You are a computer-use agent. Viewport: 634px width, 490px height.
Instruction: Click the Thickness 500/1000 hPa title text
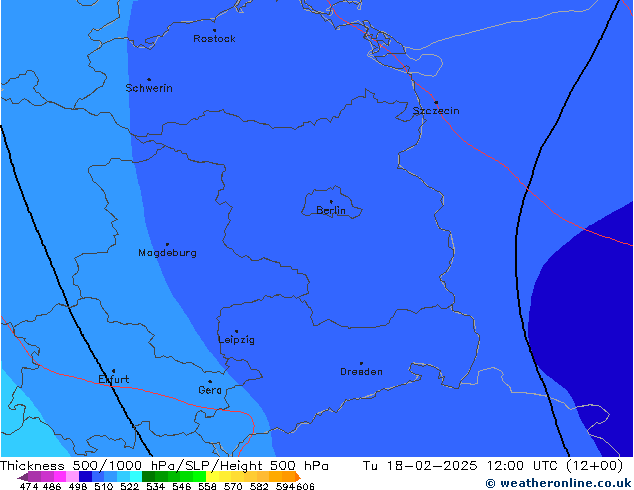[88, 466]
